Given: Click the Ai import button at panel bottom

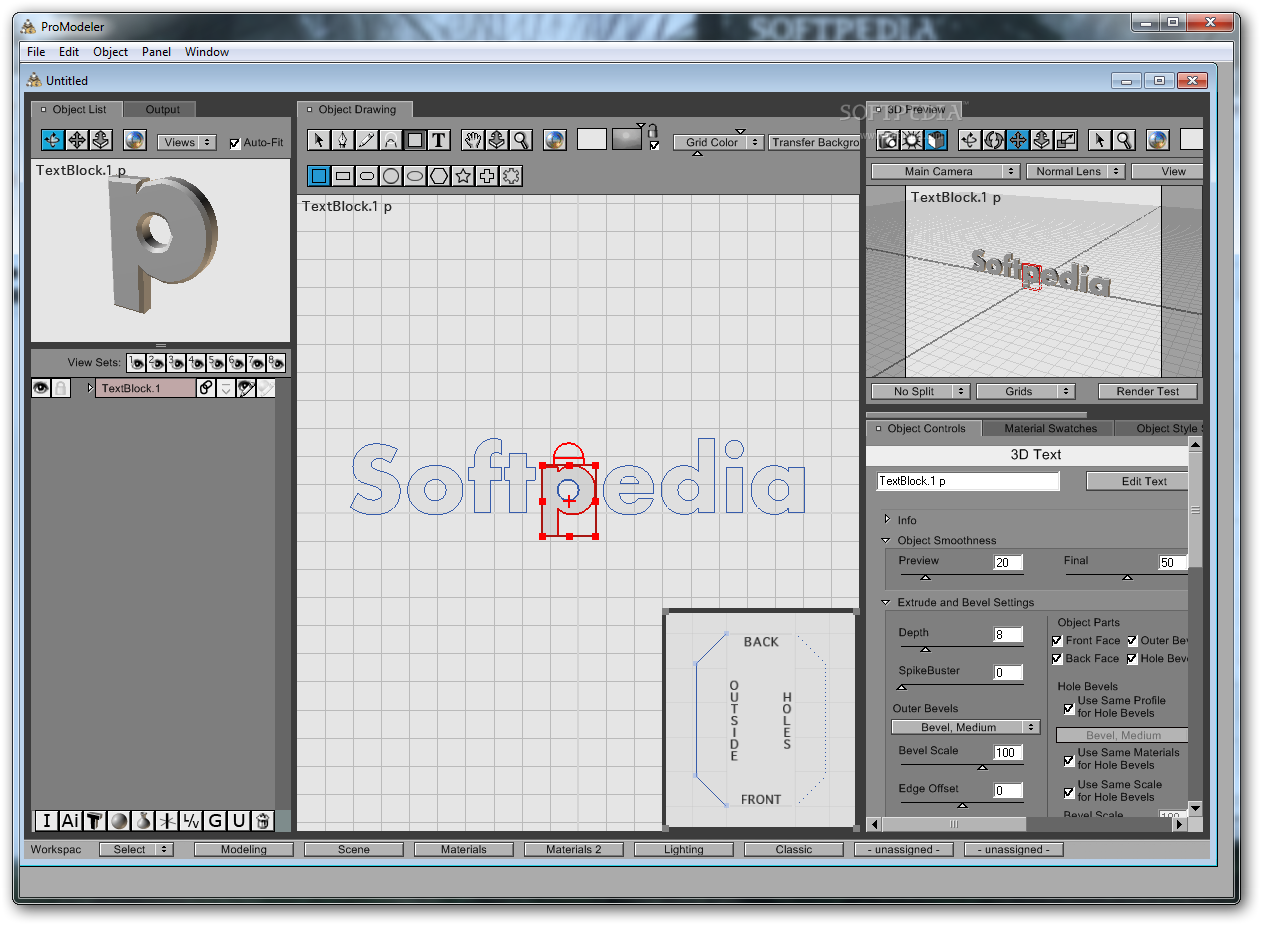Looking at the screenshot, I should point(70,820).
